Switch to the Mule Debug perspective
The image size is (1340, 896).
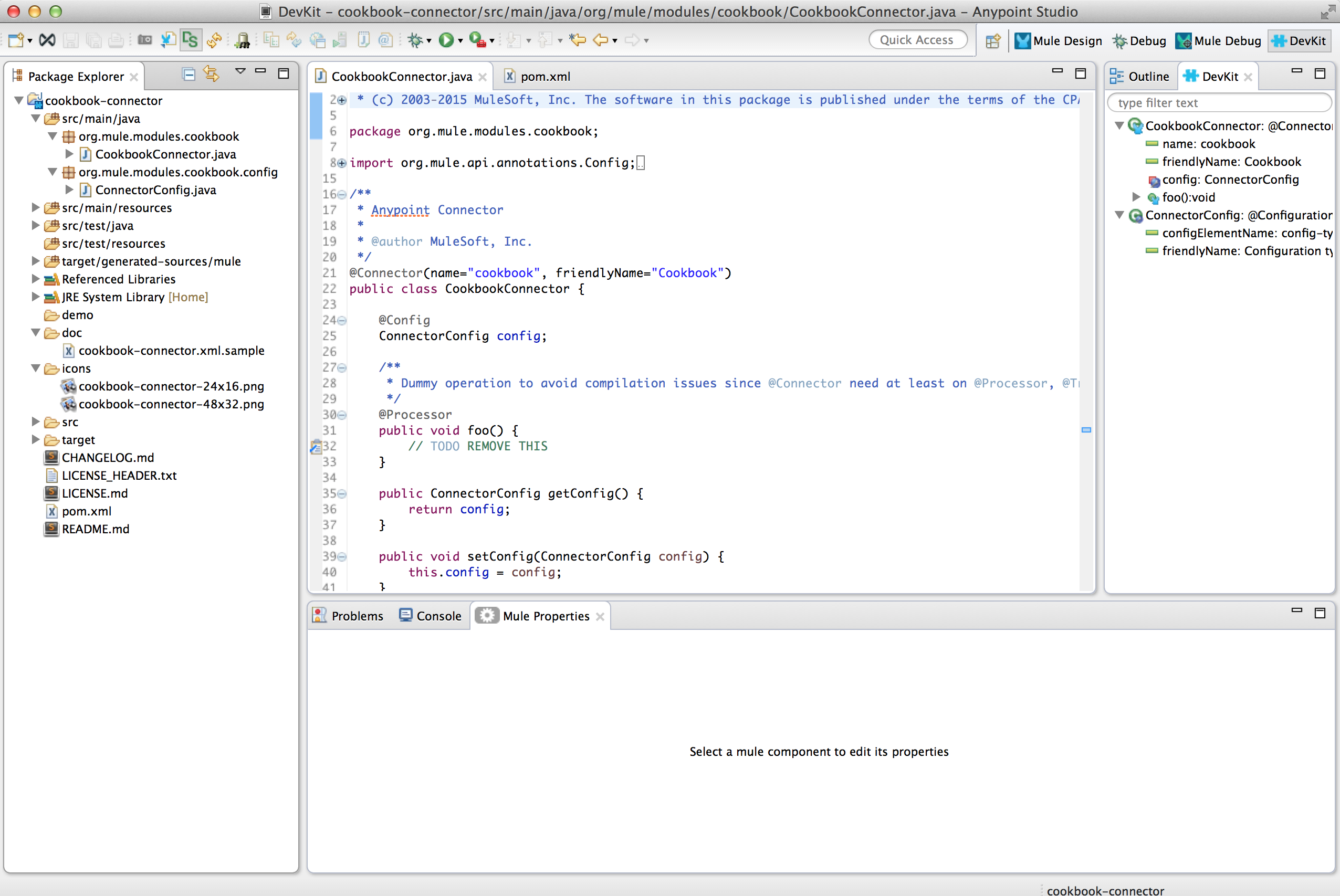pyautogui.click(x=1218, y=40)
